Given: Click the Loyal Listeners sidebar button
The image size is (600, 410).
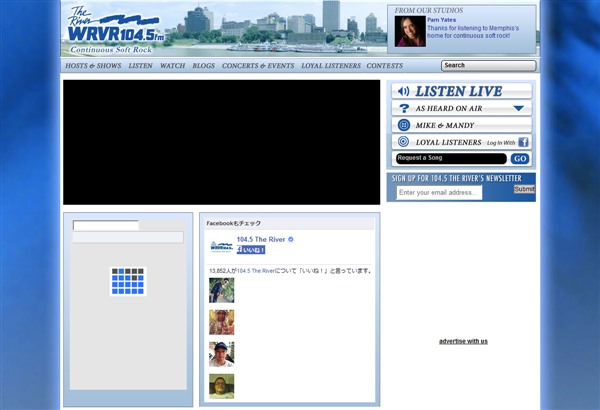Looking at the screenshot, I should click(461, 142).
